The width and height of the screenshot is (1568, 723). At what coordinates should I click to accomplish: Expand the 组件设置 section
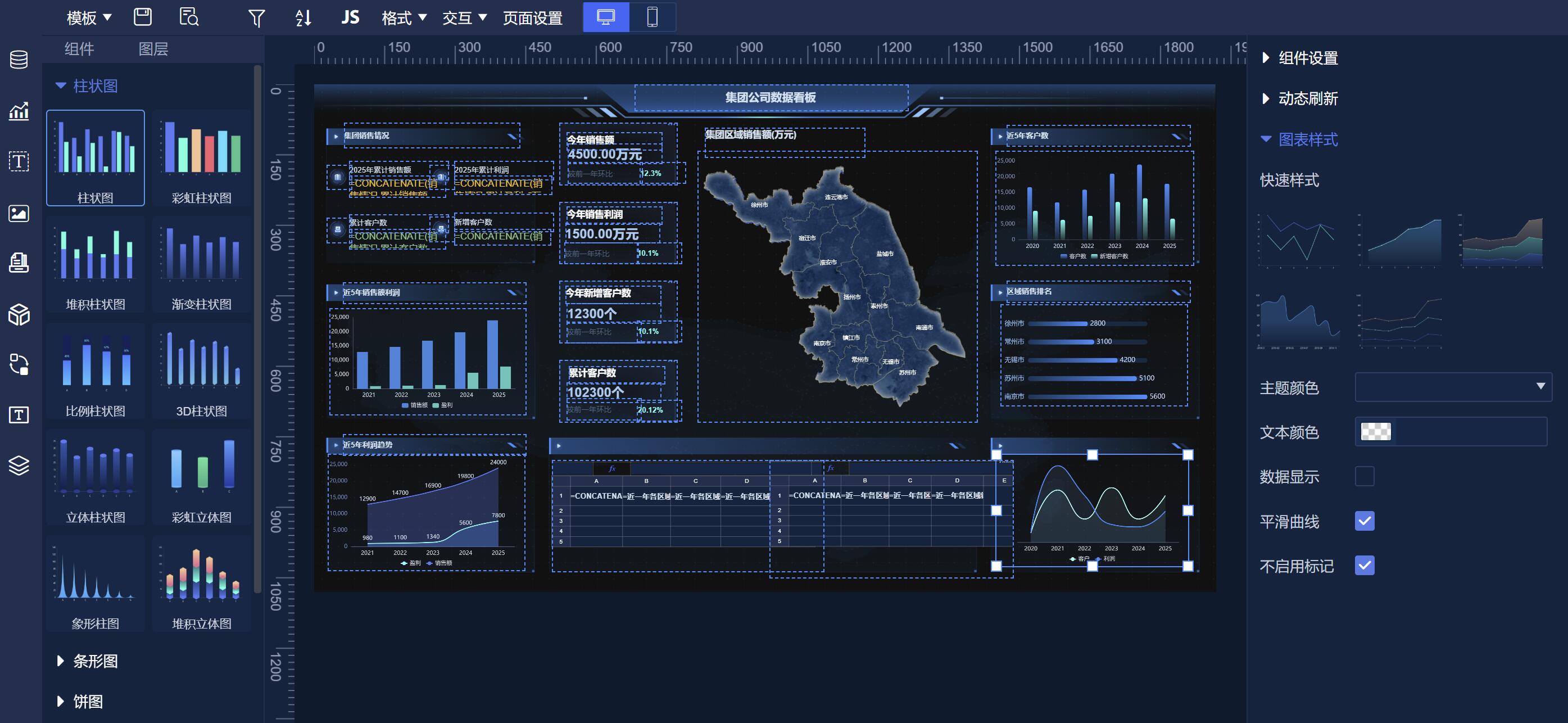point(1307,58)
